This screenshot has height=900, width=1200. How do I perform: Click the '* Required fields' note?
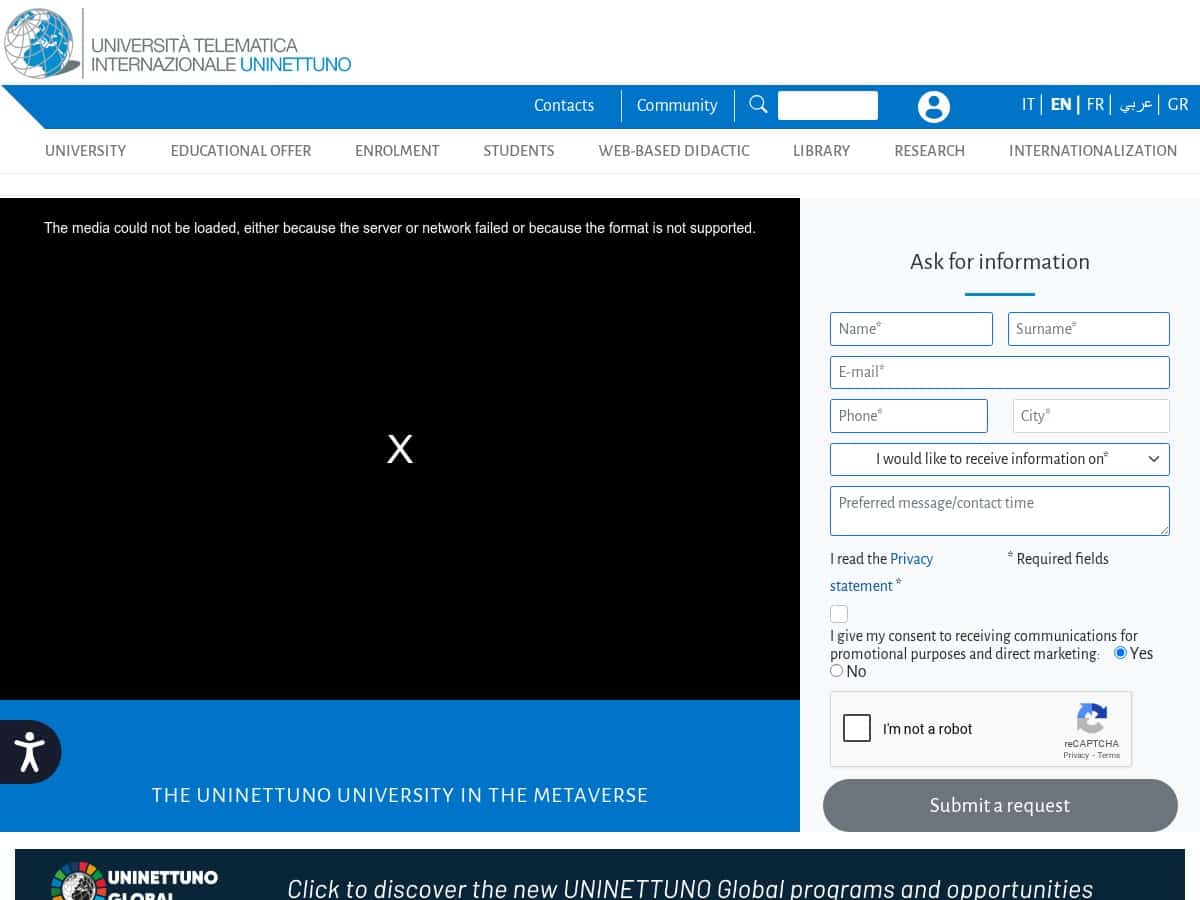coord(1058,559)
